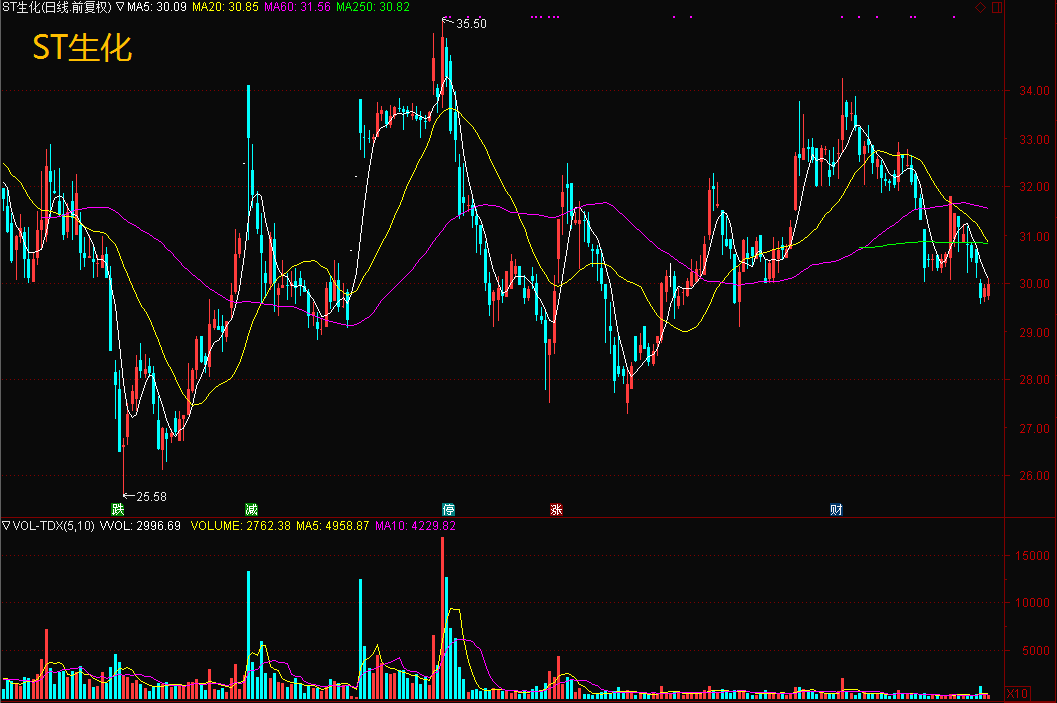Click the red split-panel icon at top right
The image size is (1057, 703).
997,8
